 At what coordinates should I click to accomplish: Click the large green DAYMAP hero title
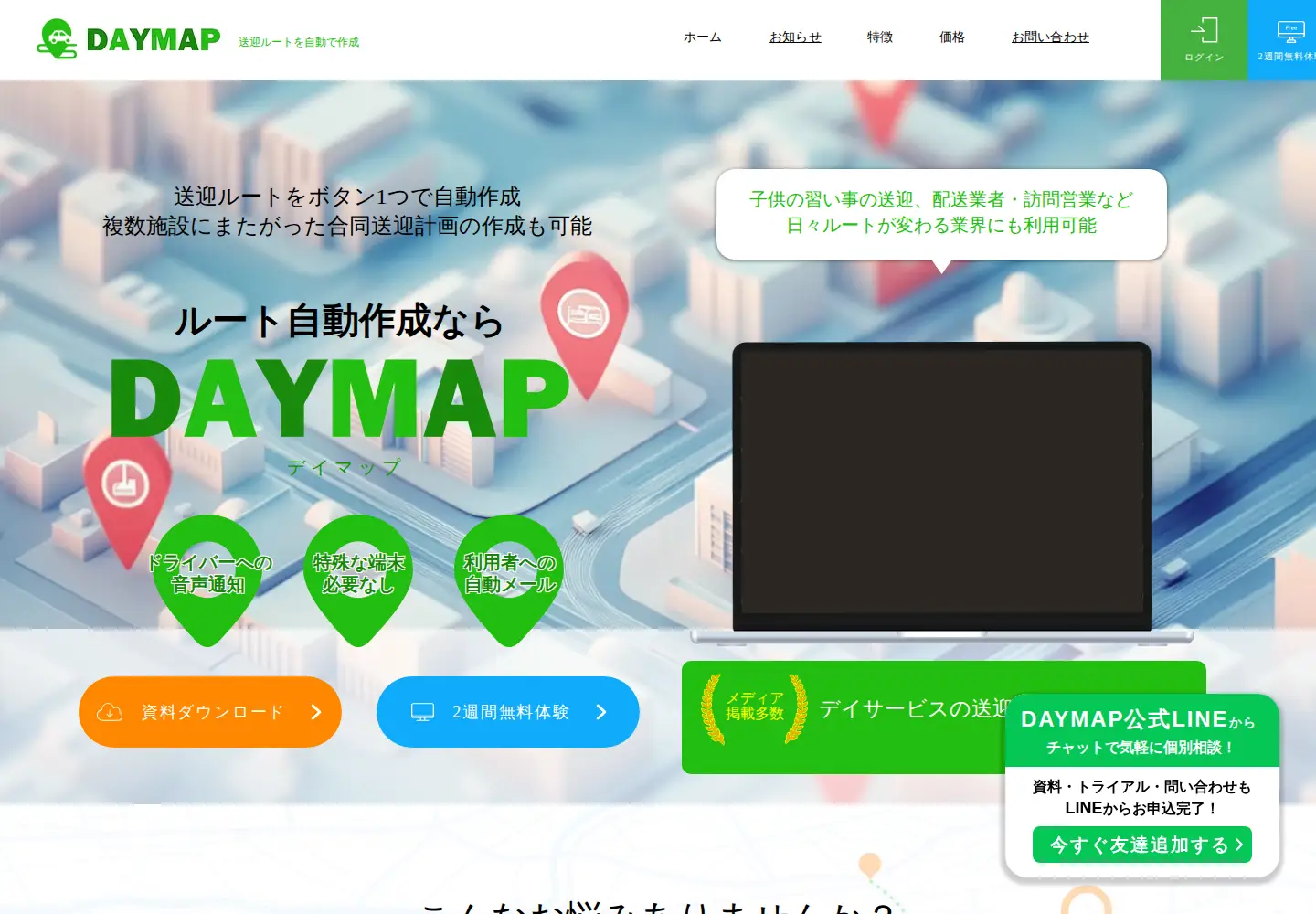click(x=340, y=399)
